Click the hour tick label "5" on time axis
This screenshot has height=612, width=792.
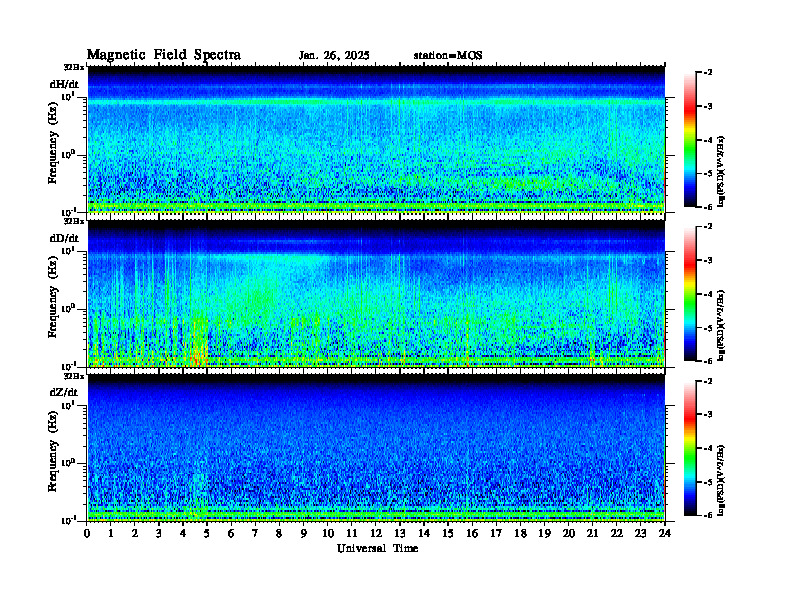207,533
